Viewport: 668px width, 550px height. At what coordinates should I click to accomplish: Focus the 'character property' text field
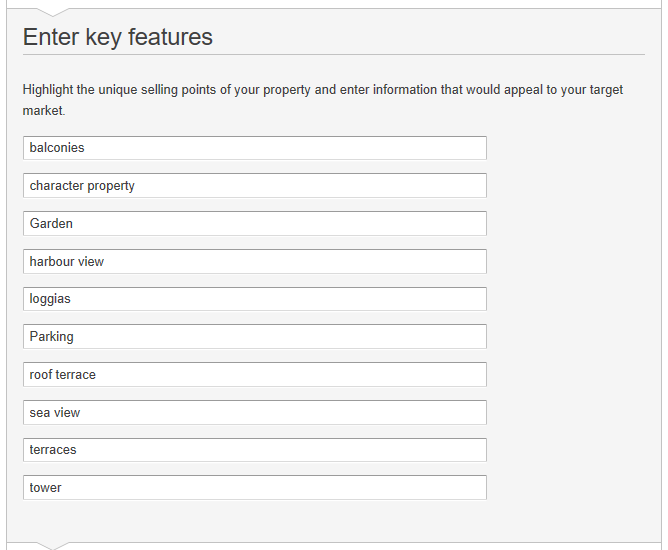tap(254, 186)
